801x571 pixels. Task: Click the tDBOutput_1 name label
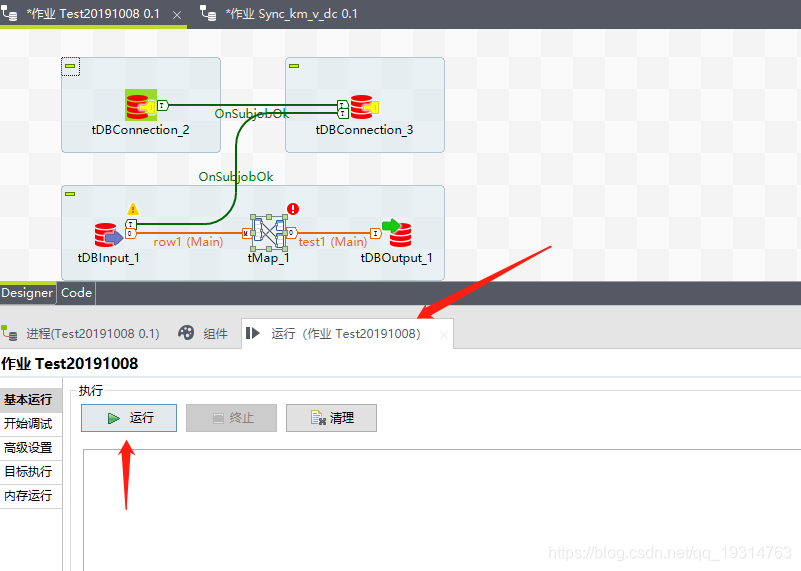[396, 258]
